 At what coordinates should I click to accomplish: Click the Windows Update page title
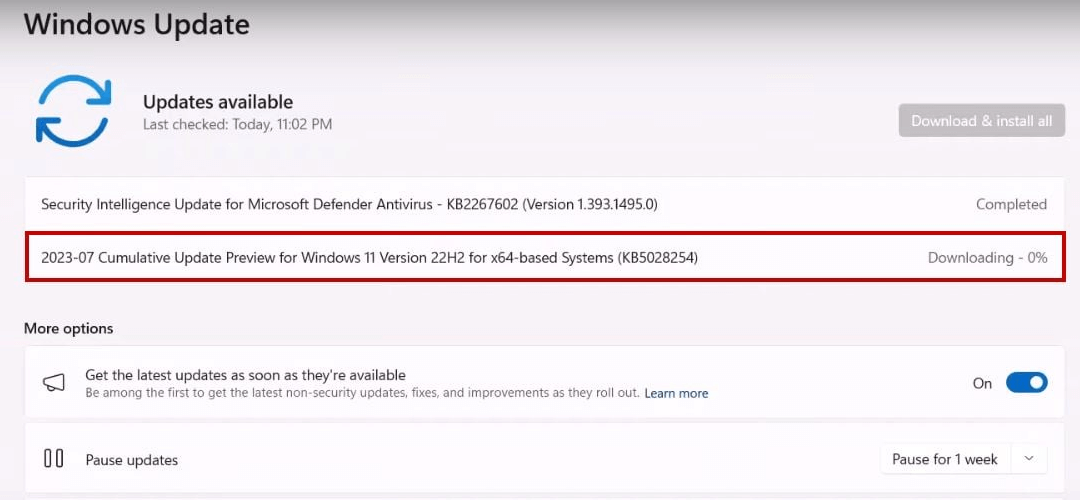(136, 24)
